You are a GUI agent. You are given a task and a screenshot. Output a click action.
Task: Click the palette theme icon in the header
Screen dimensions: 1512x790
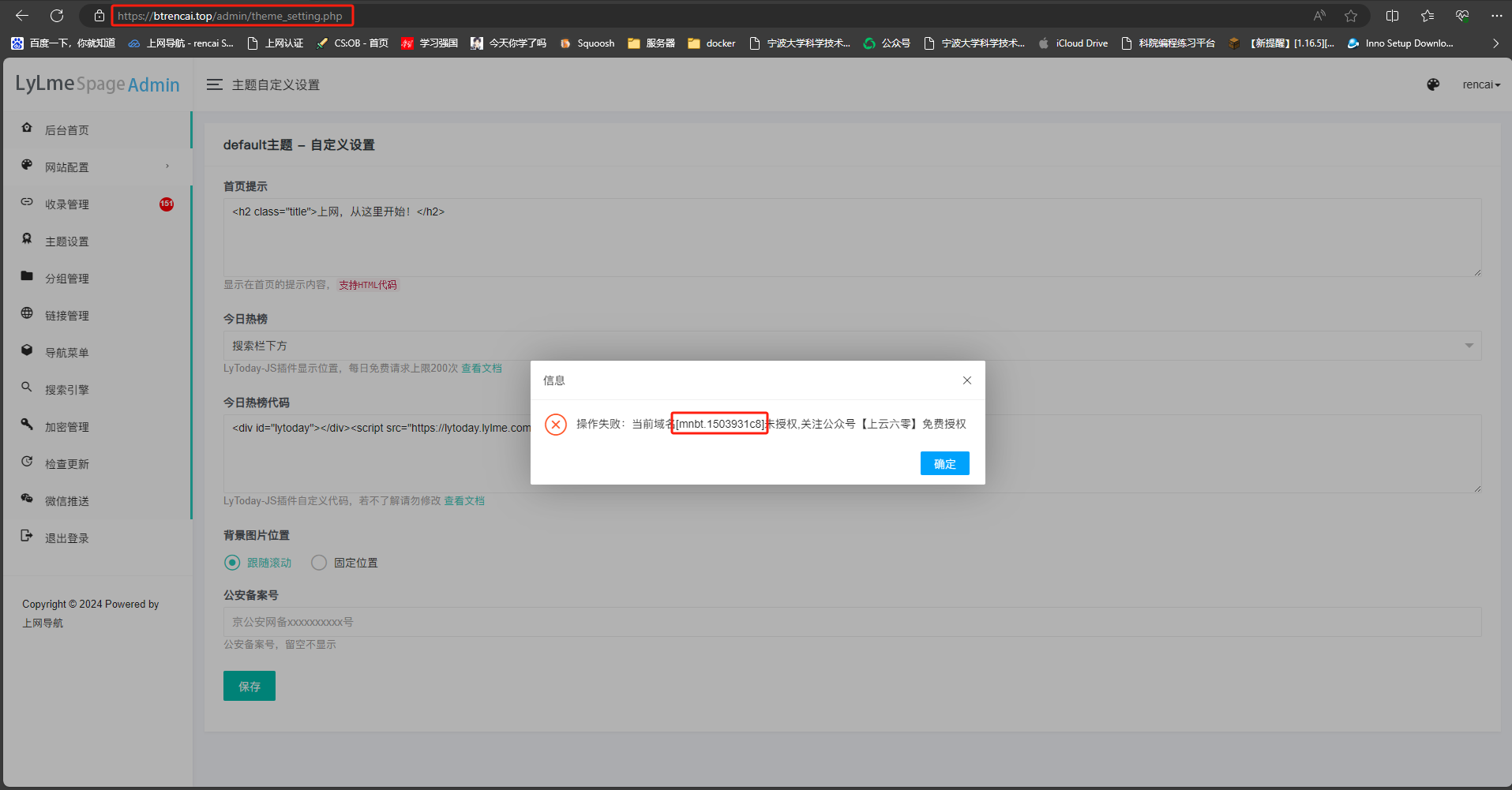1432,84
